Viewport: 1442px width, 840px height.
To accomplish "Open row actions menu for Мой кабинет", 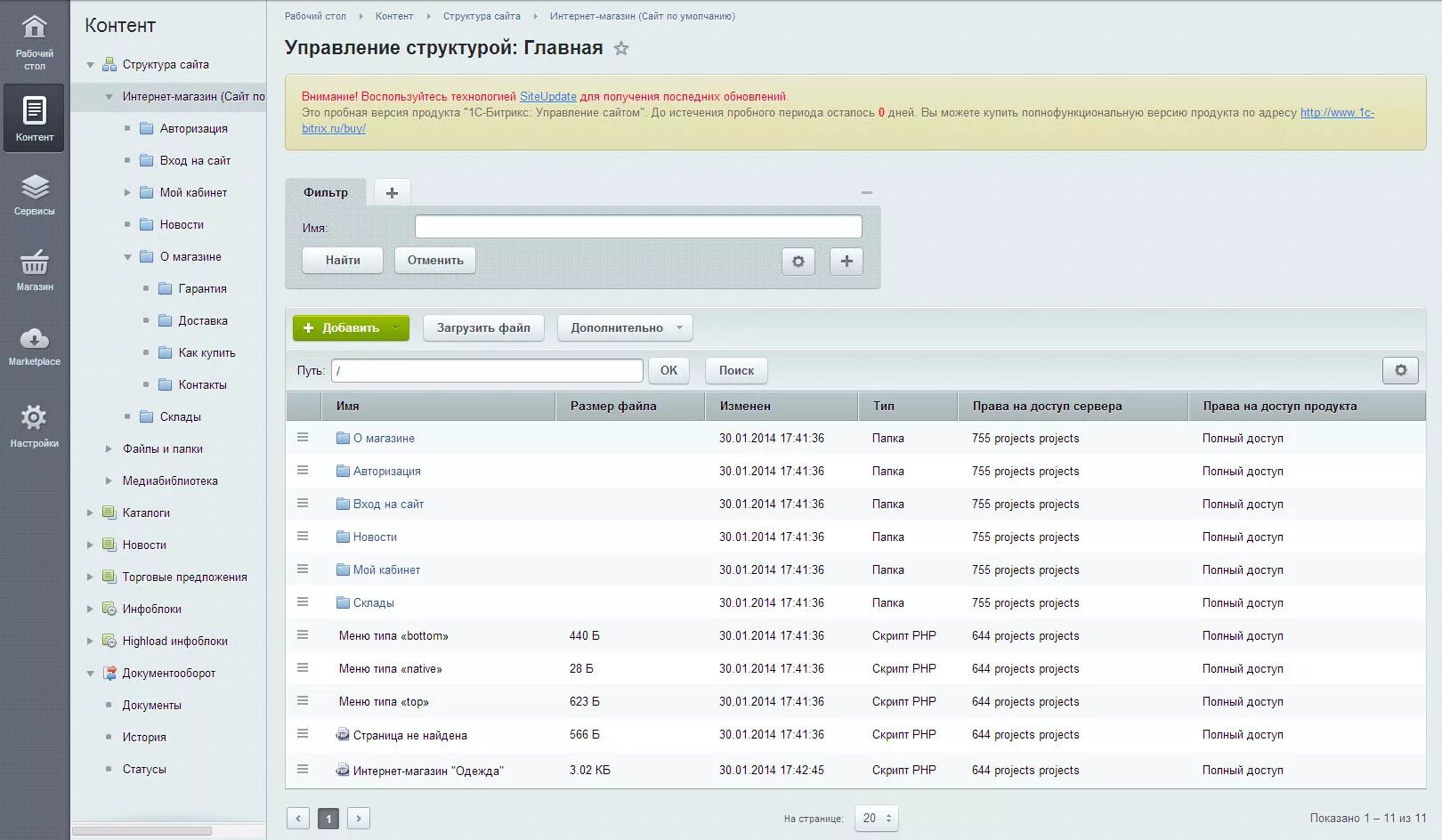I will (x=303, y=569).
